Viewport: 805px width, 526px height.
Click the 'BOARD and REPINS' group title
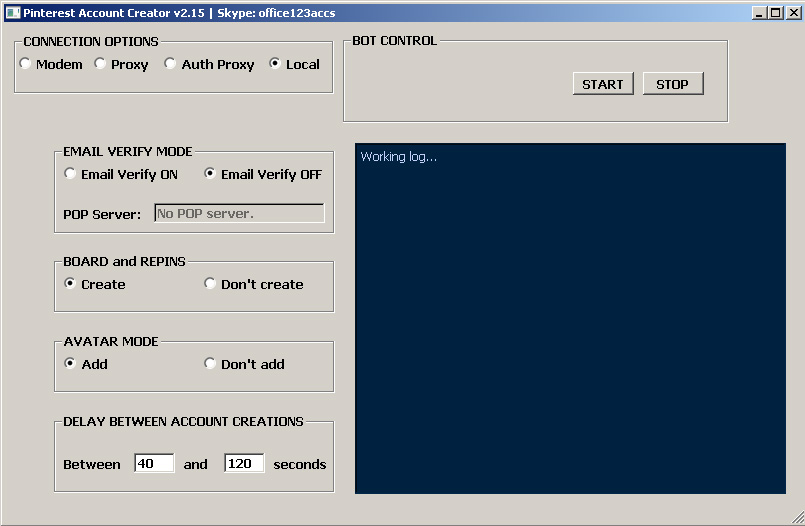(124, 261)
